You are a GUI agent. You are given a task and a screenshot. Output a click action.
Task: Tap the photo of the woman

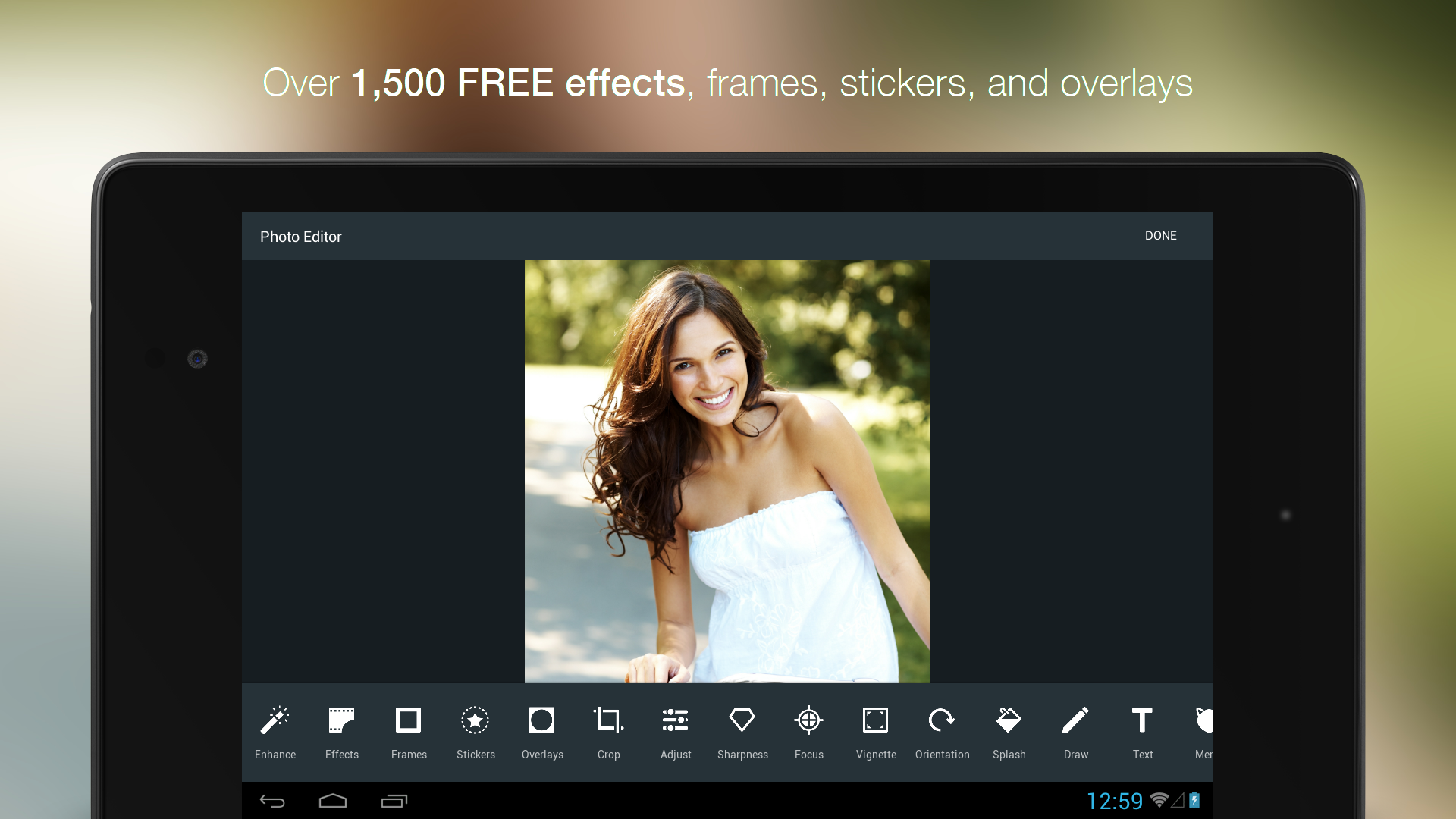pyautogui.click(x=726, y=470)
